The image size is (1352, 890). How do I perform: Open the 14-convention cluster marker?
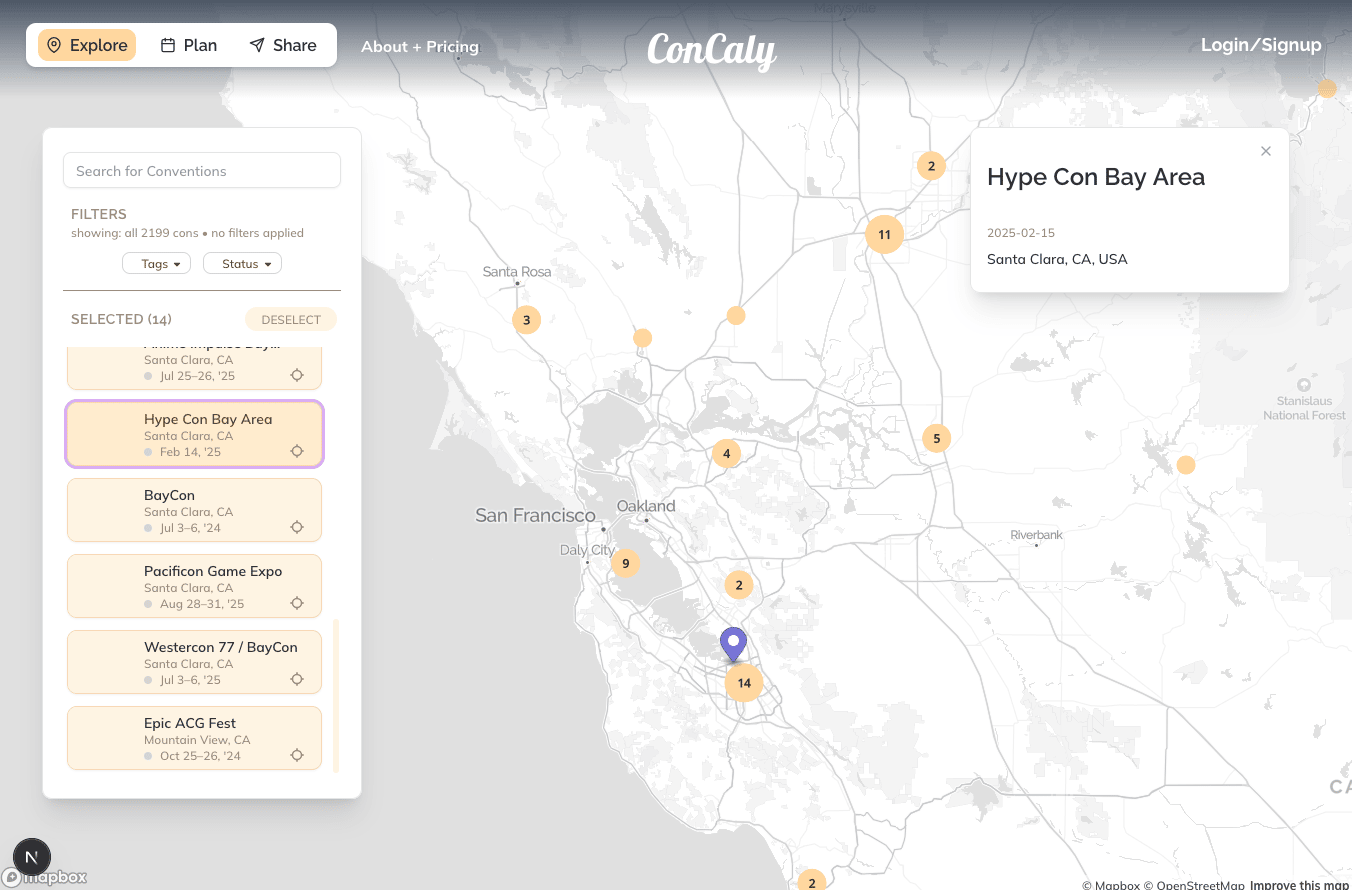[744, 683]
